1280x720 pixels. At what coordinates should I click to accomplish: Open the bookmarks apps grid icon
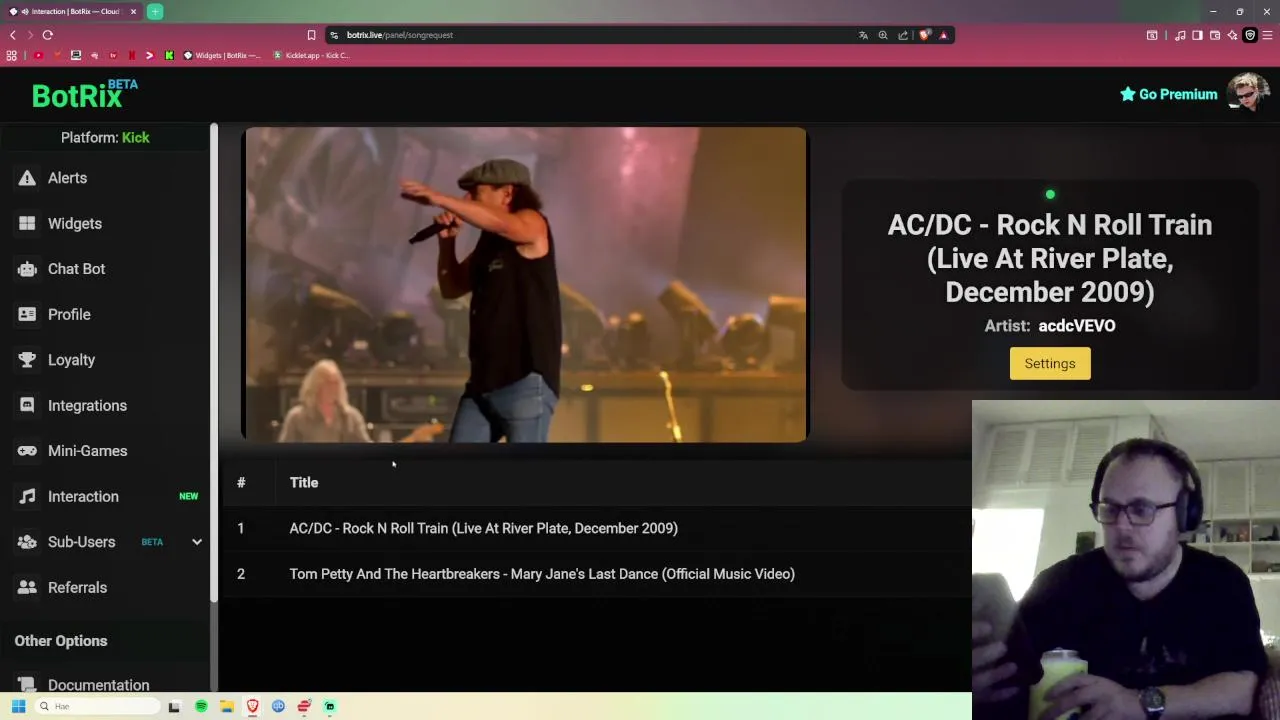click(x=12, y=55)
